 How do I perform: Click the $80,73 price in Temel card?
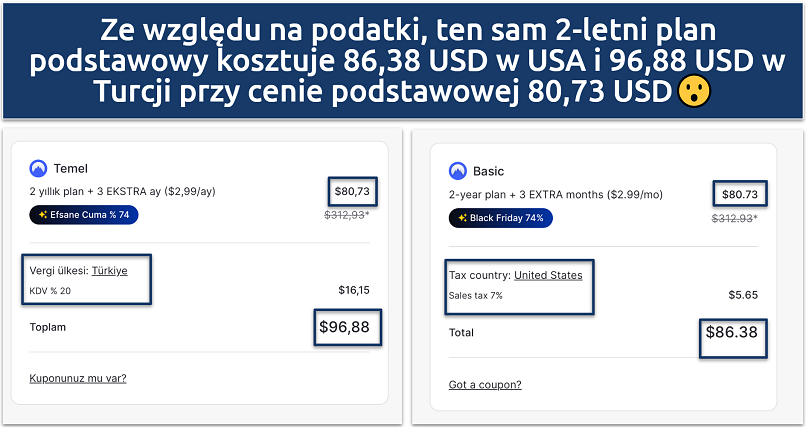pyautogui.click(x=355, y=190)
